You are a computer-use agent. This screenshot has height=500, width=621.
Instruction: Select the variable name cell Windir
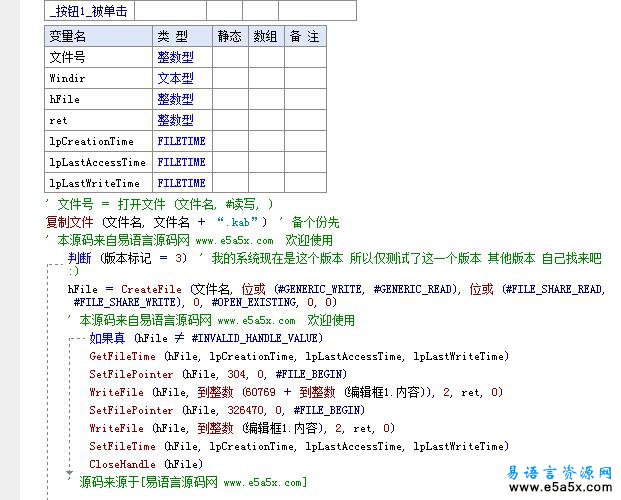coord(99,78)
